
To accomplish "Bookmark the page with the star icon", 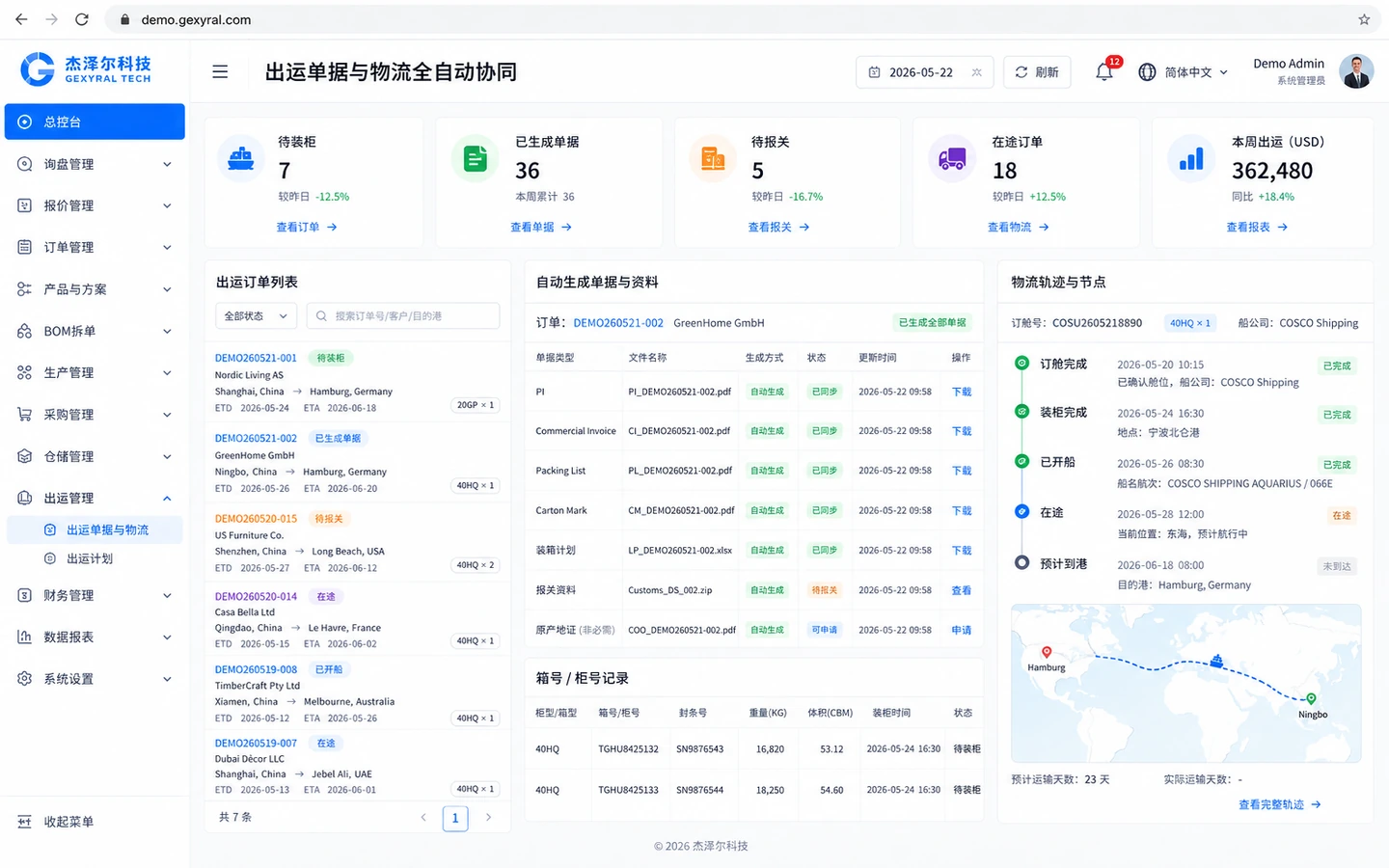I will 1364,19.
